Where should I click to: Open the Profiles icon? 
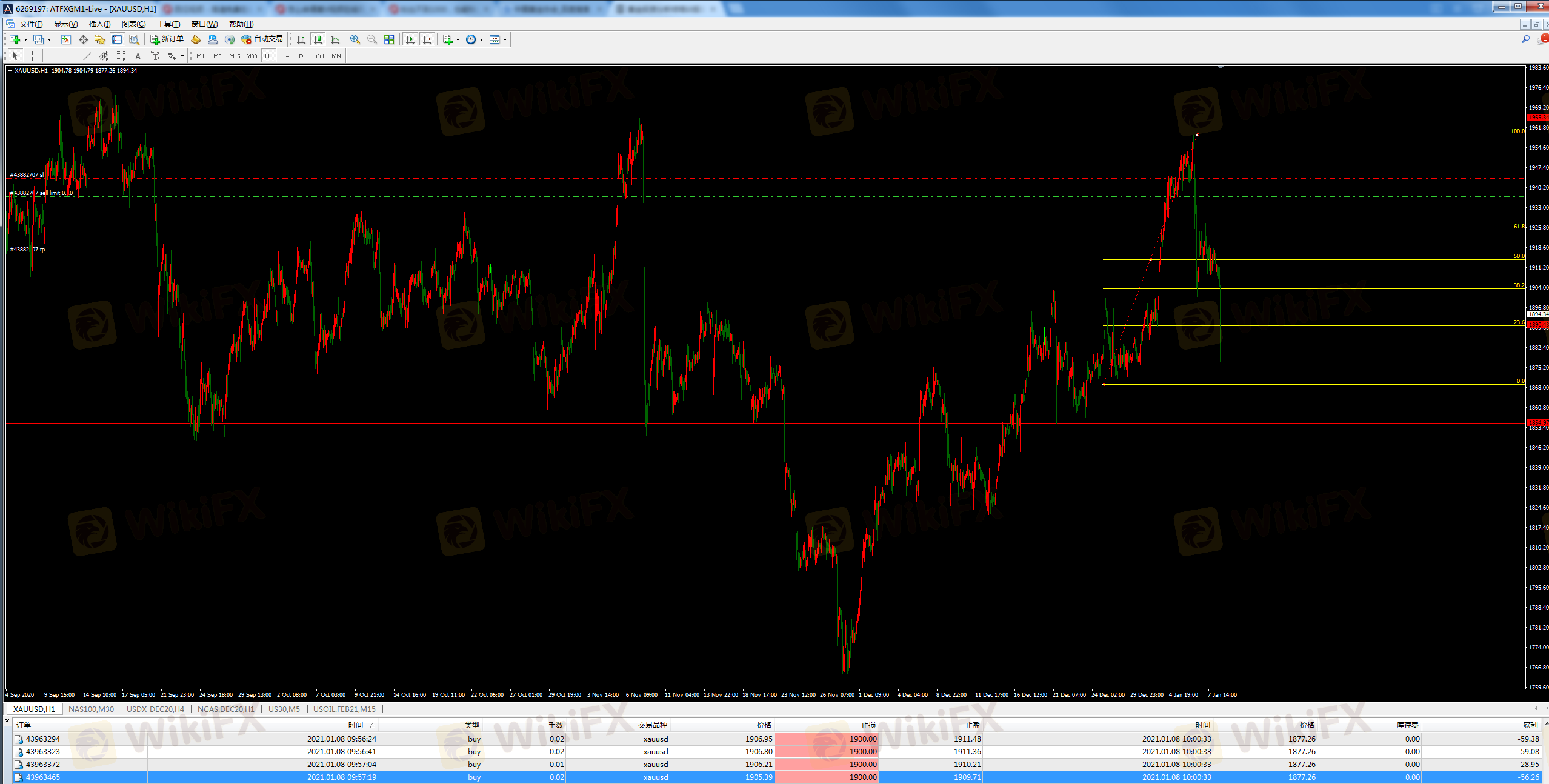coord(38,39)
